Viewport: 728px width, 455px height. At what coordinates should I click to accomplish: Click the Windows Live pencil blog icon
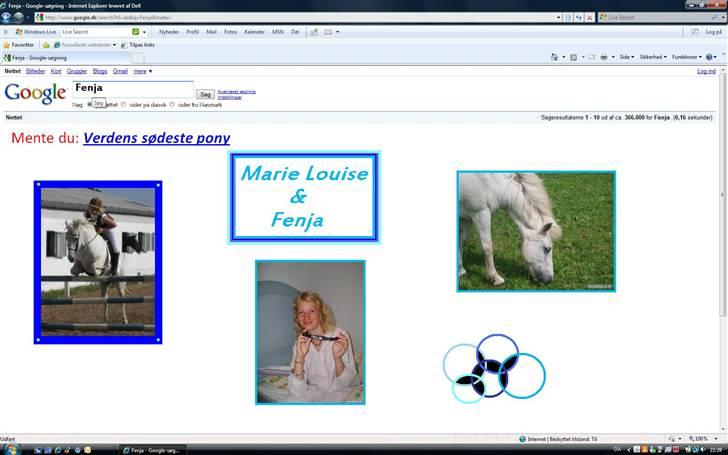tap(314, 32)
